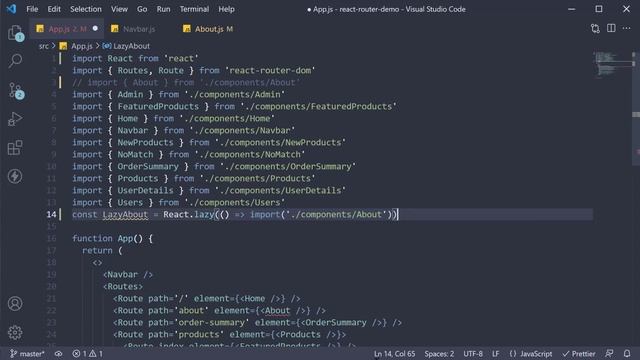Image resolution: width=640 pixels, height=360 pixels.
Task: Click './components/FeaturedProducts' import path
Action: click(x=318, y=107)
